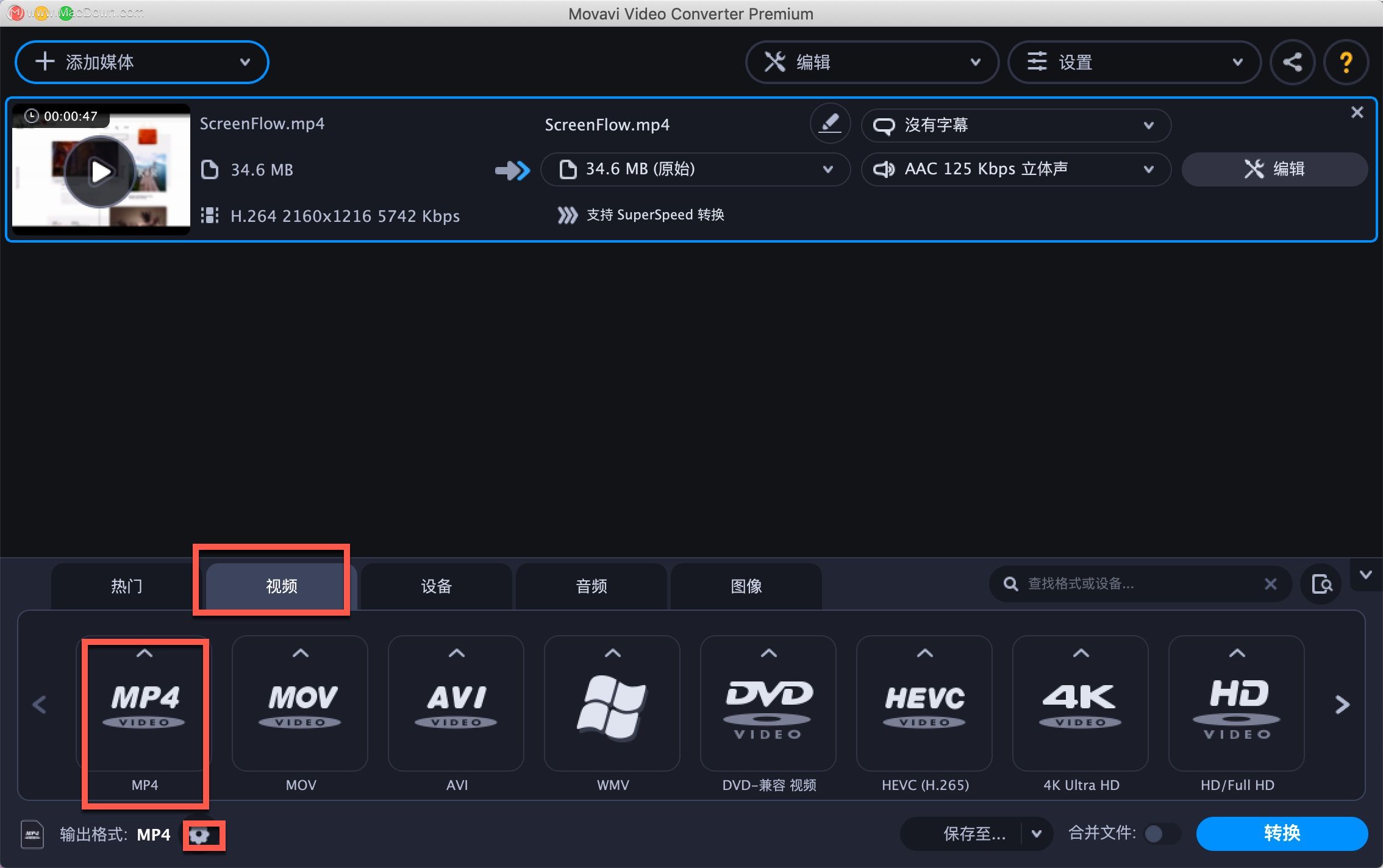
Task: Click into the format search field
Action: (x=1140, y=584)
